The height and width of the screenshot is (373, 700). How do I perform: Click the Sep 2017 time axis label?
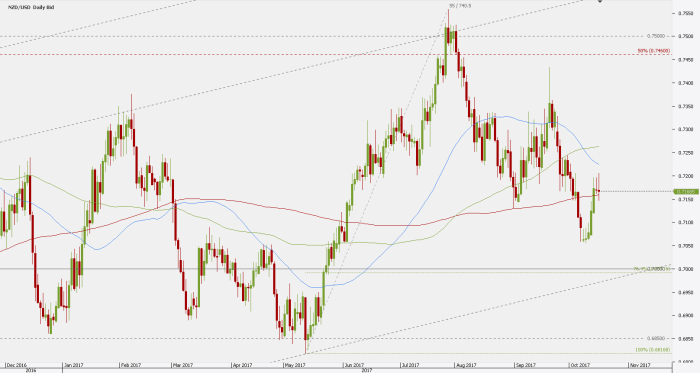click(525, 365)
